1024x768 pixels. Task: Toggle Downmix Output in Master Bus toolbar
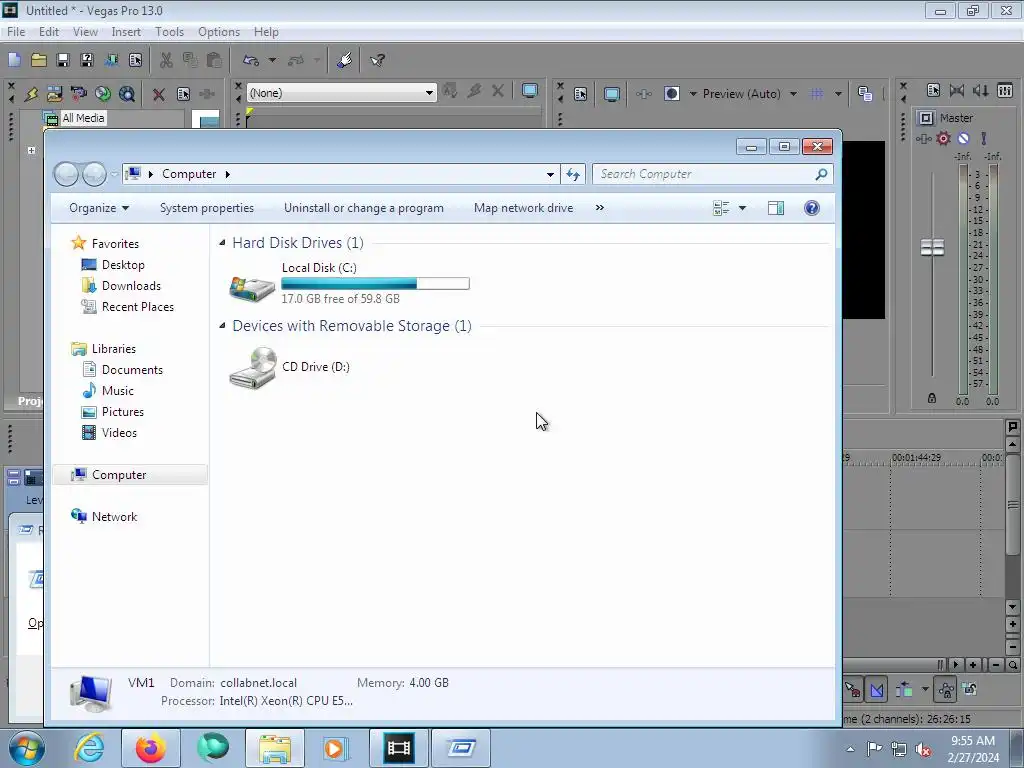point(957,91)
